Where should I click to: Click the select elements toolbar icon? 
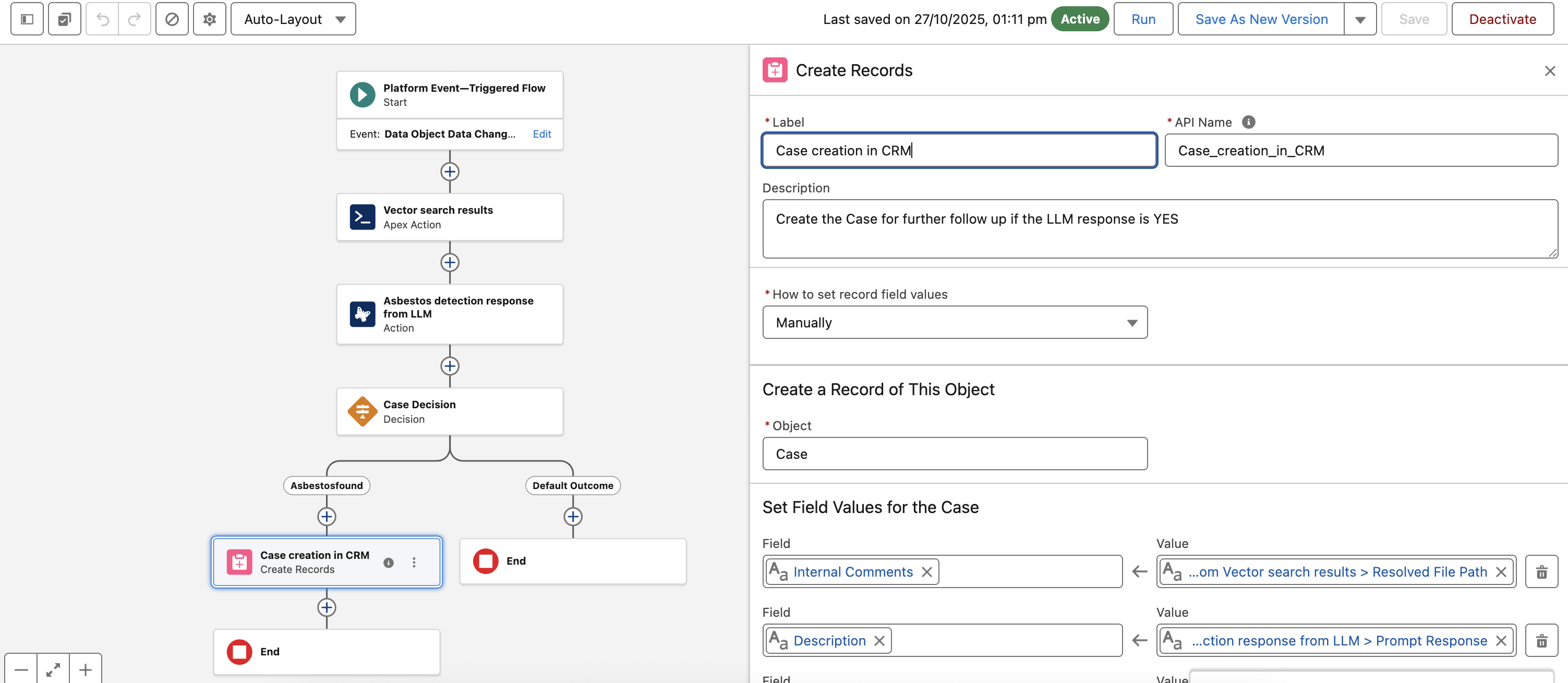click(x=65, y=19)
